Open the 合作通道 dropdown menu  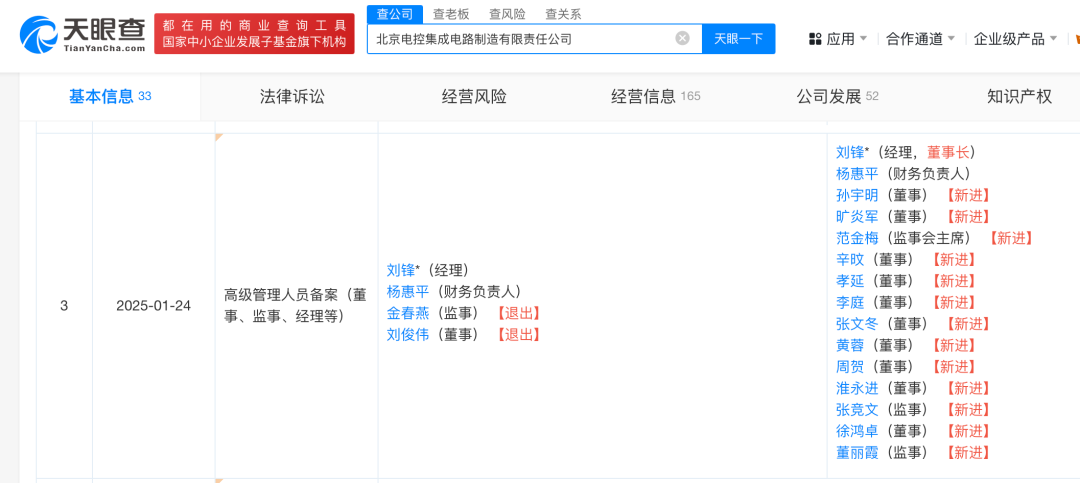[x=920, y=39]
